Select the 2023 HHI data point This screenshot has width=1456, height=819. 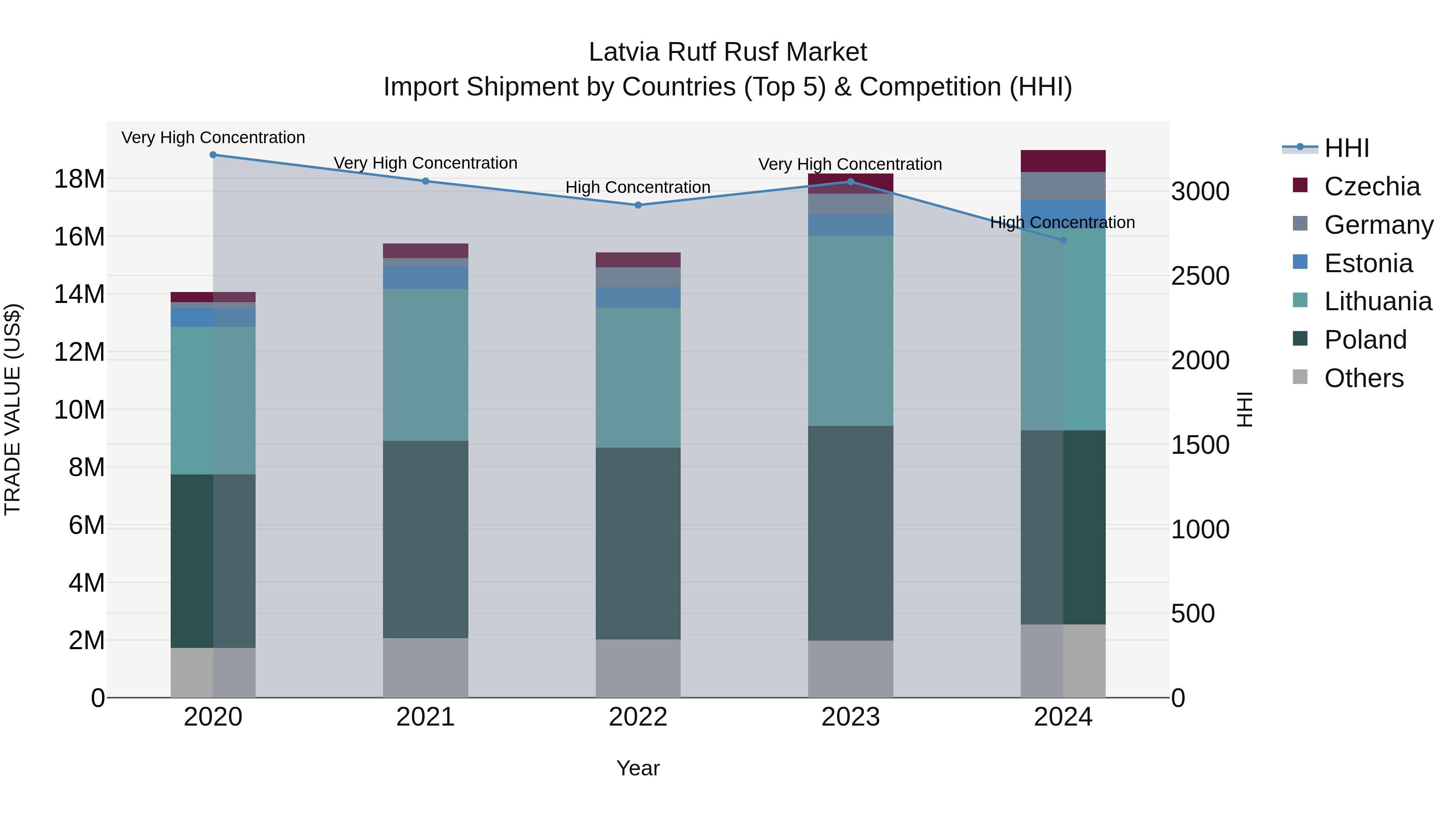pos(851,182)
